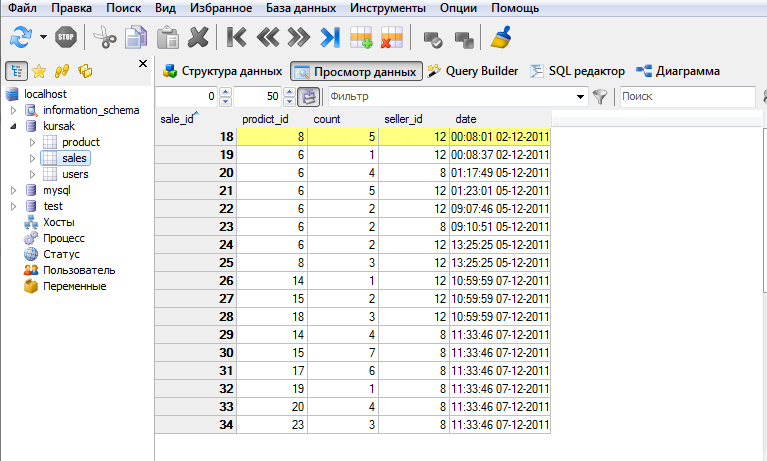
Task: Decrease the limit value 50 with down arrow
Action: (x=290, y=101)
